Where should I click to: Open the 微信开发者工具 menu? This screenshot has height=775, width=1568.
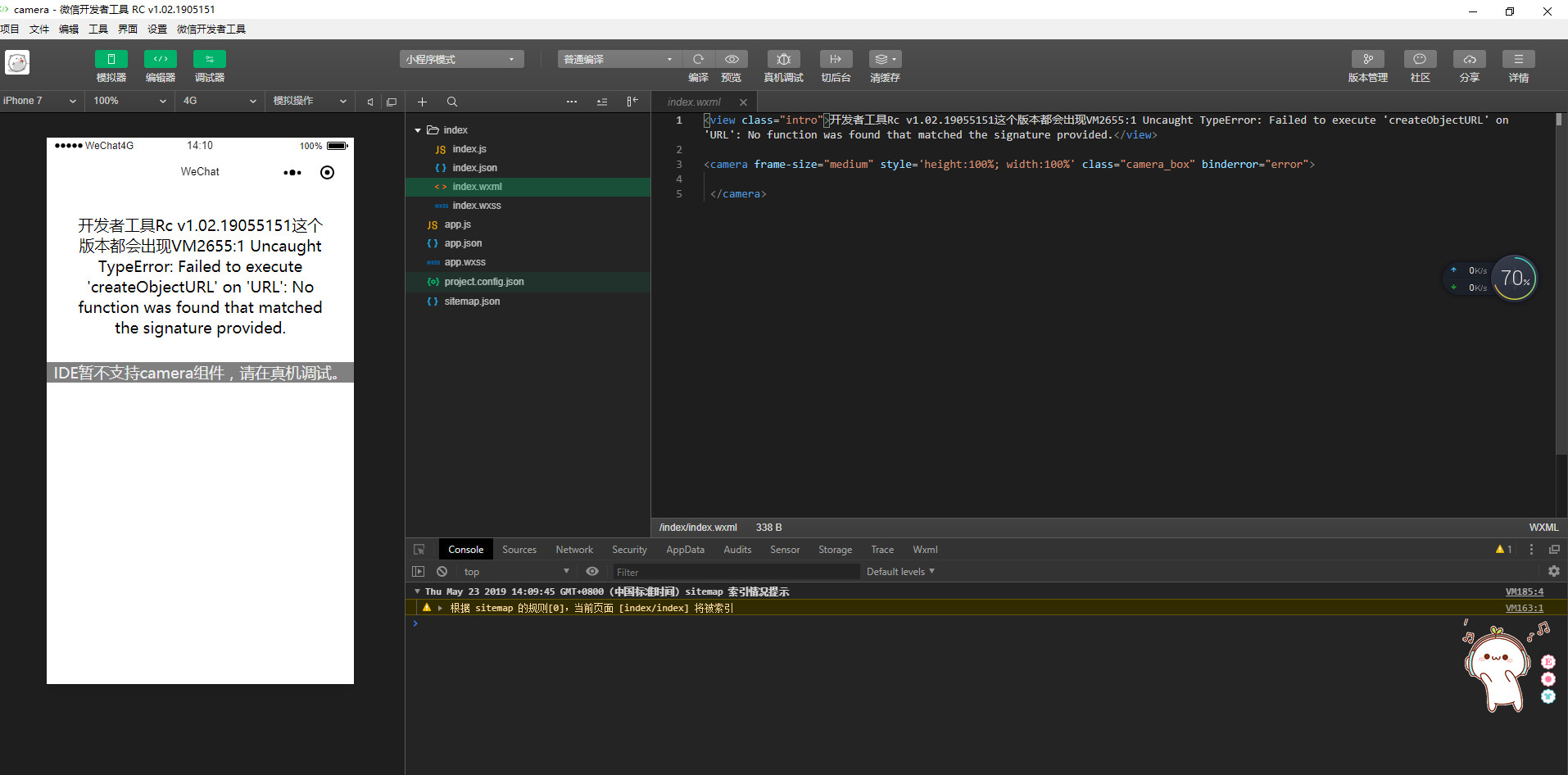coord(211,29)
